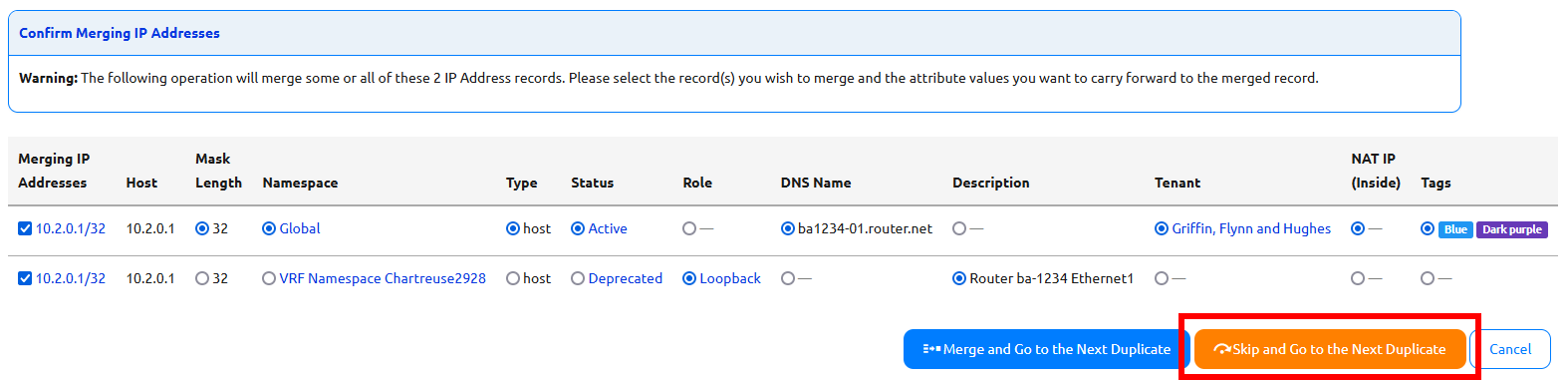Viewport: 1568px width, 380px height.
Task: Click the Host column header
Action: [x=141, y=183]
